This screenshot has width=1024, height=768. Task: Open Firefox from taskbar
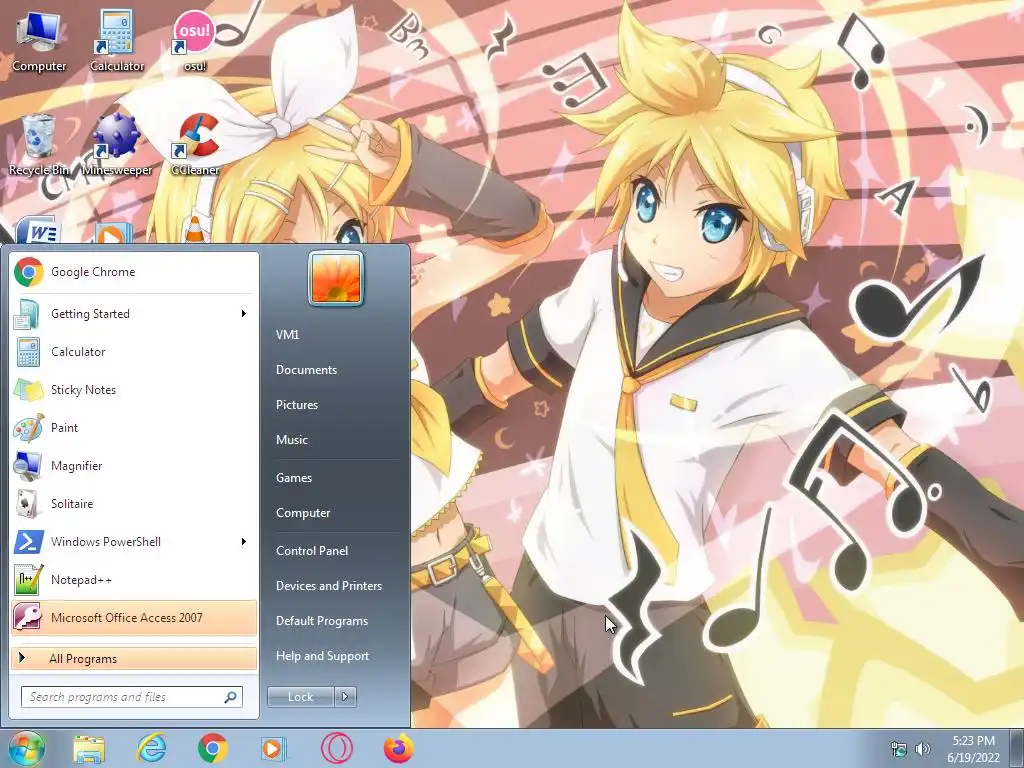tap(398, 748)
